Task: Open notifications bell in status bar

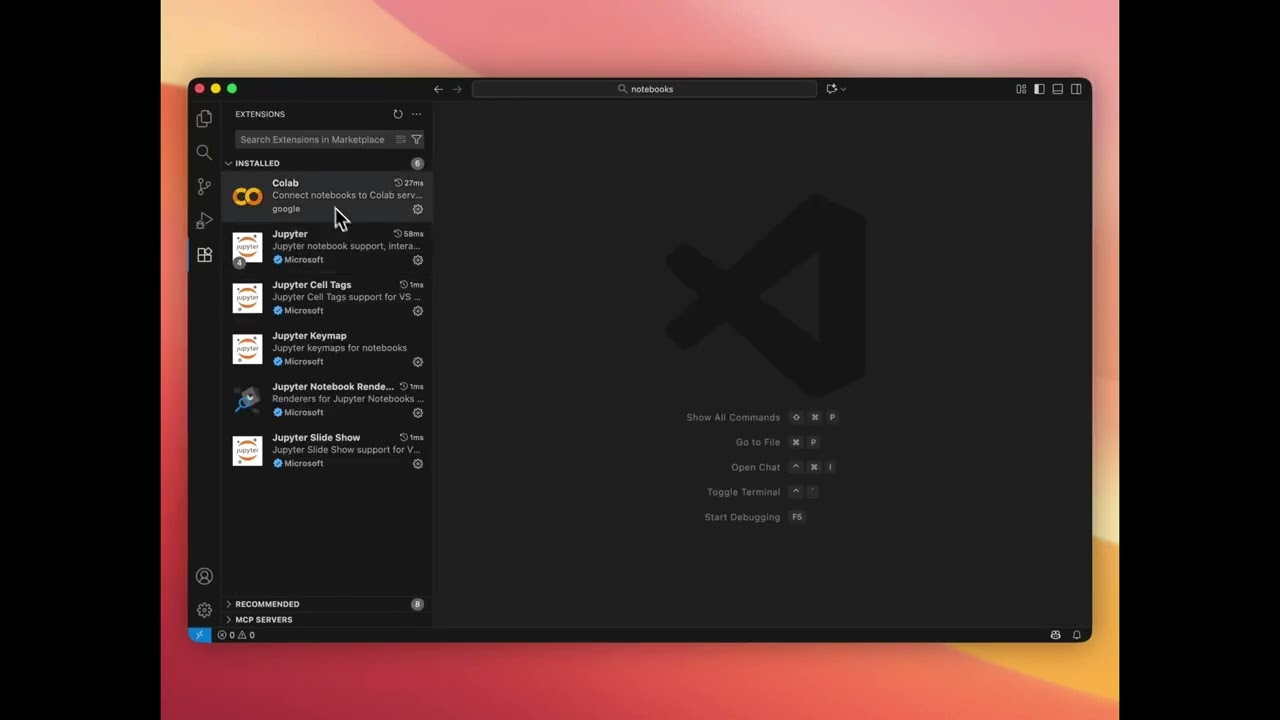Action: (1077, 635)
